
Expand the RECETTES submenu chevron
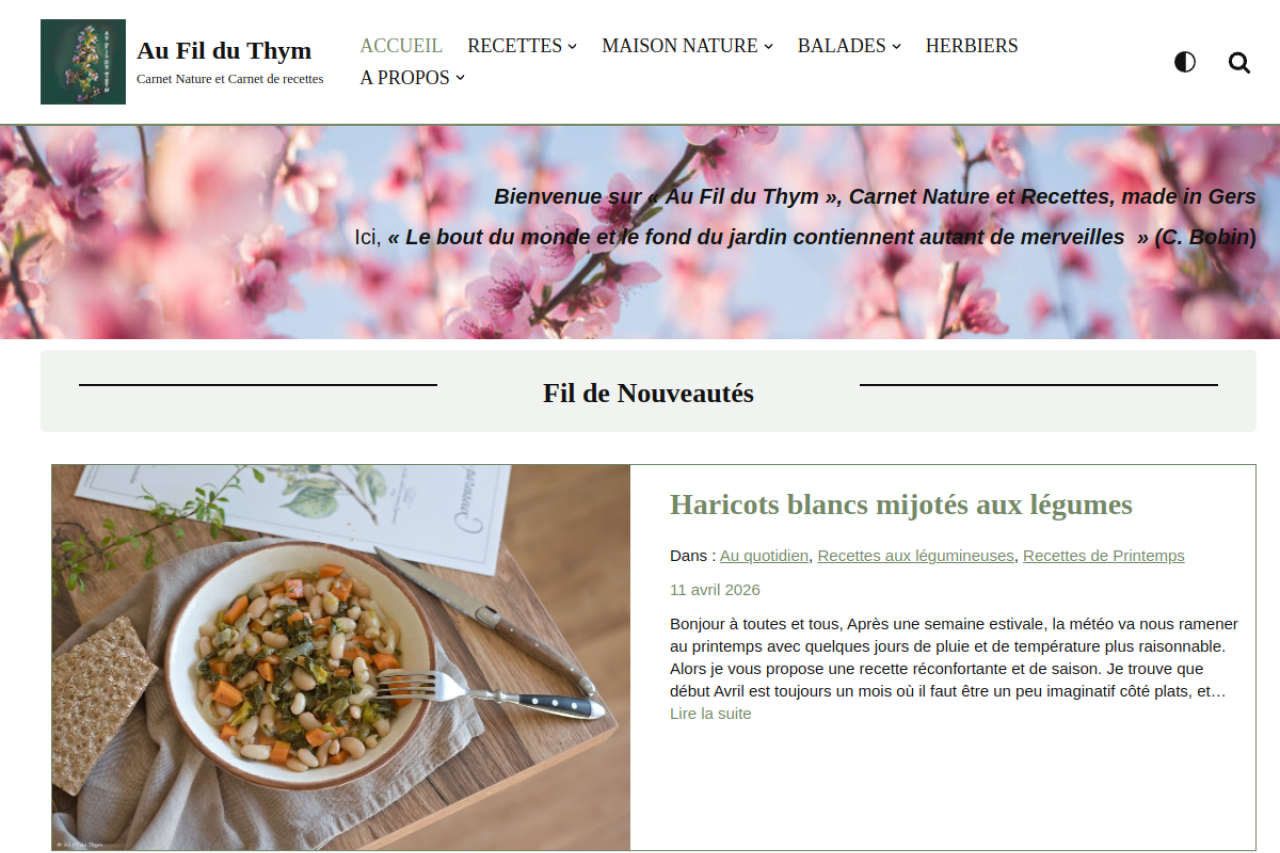(572, 46)
